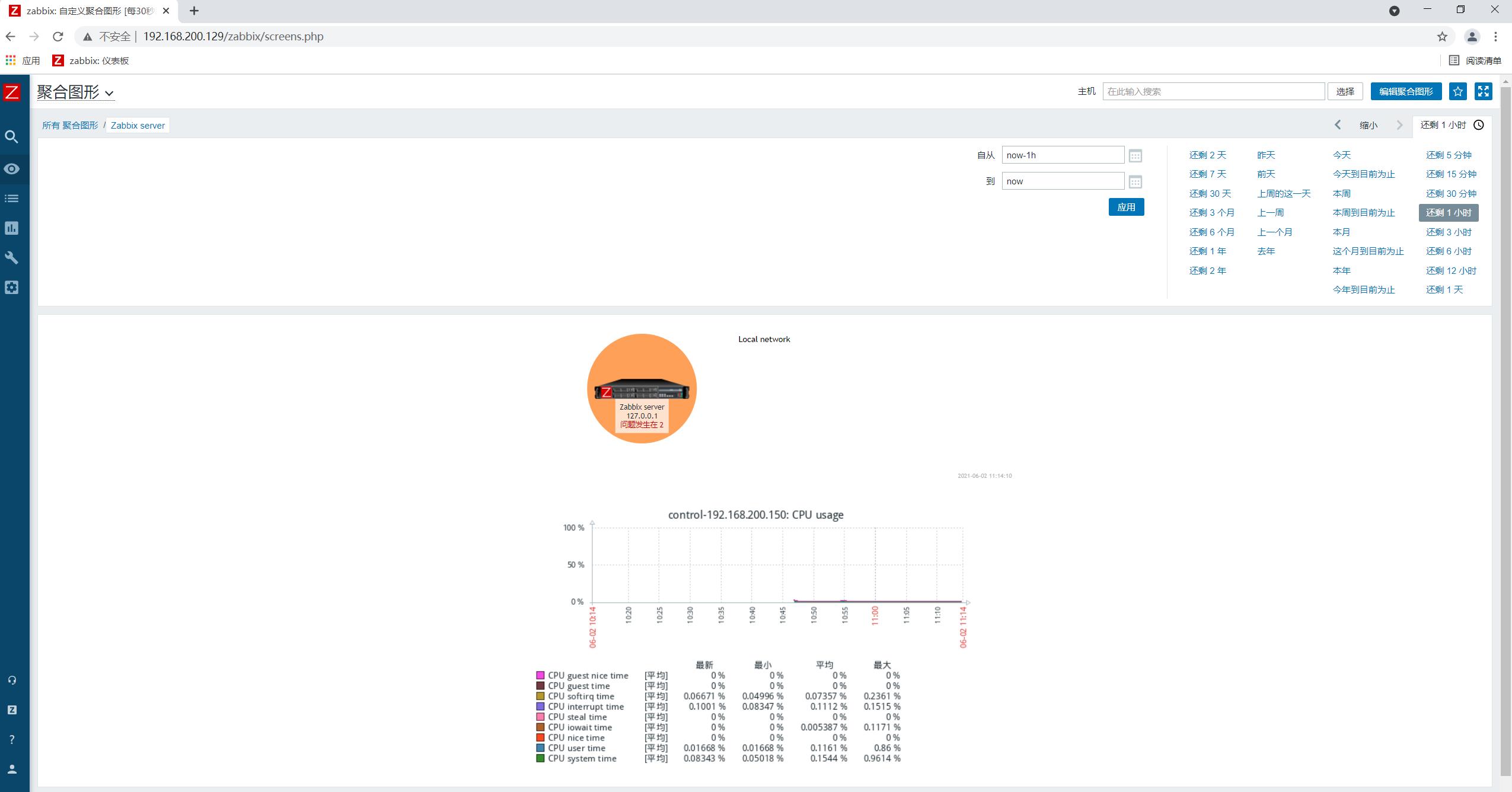
Task: Click the Zabbix logo in sidebar
Action: click(x=12, y=92)
